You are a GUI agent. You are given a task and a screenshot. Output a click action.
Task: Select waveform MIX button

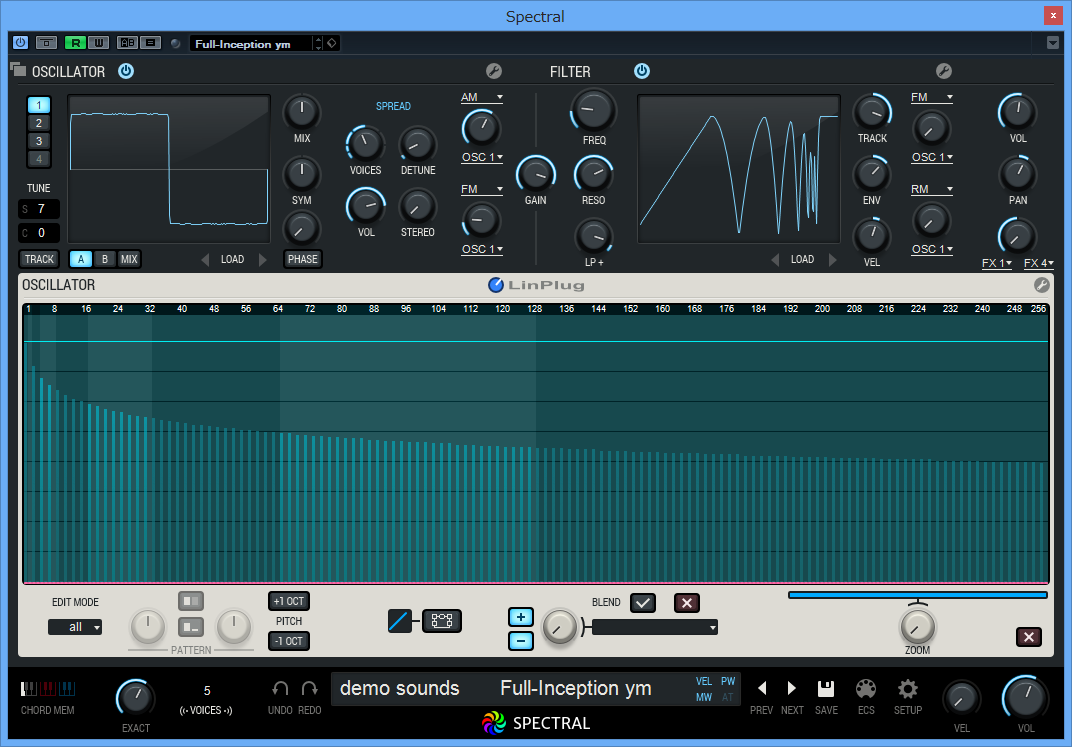(x=129, y=259)
